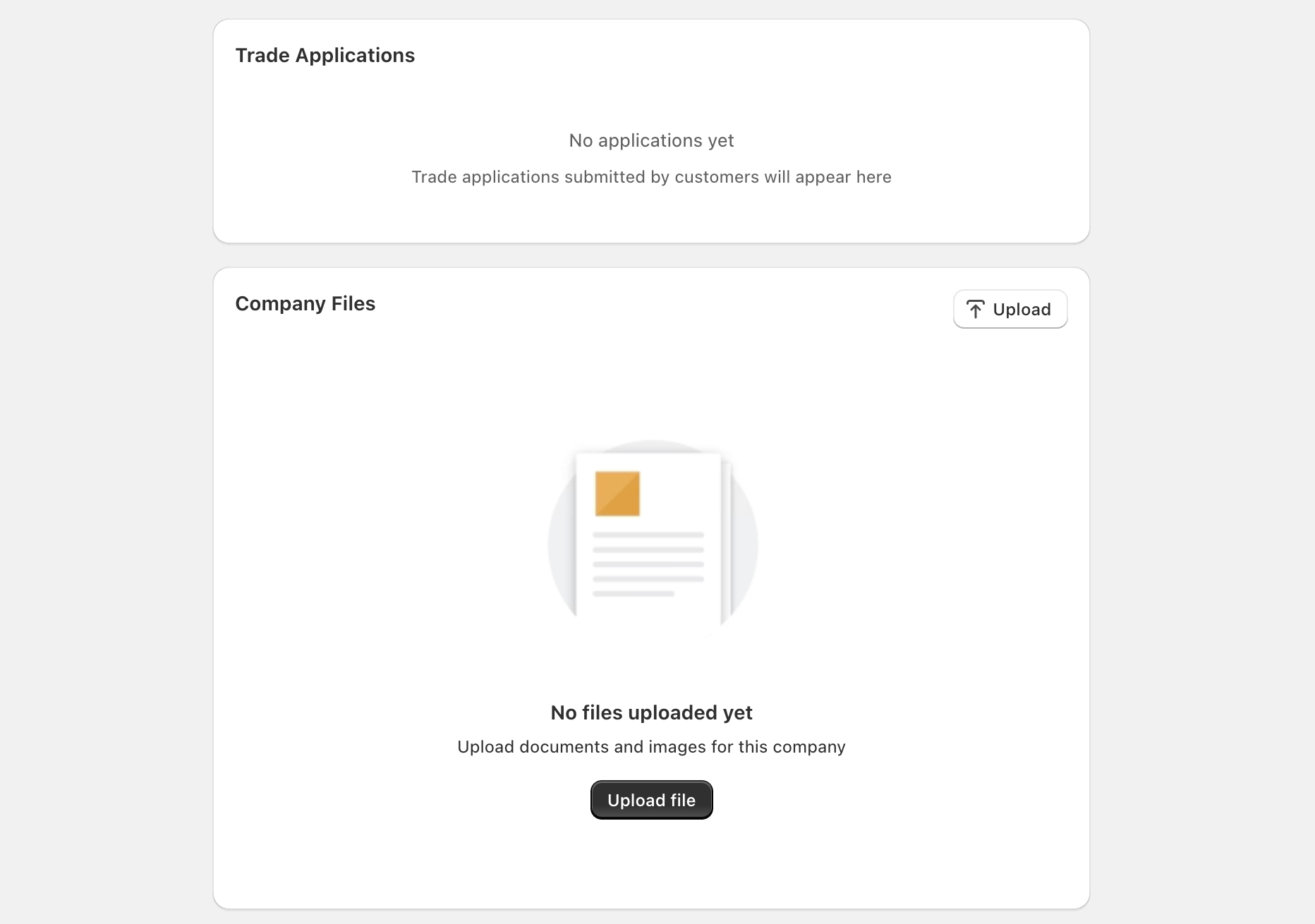Click the No applications yet message
This screenshot has width=1315, height=924.
click(650, 140)
